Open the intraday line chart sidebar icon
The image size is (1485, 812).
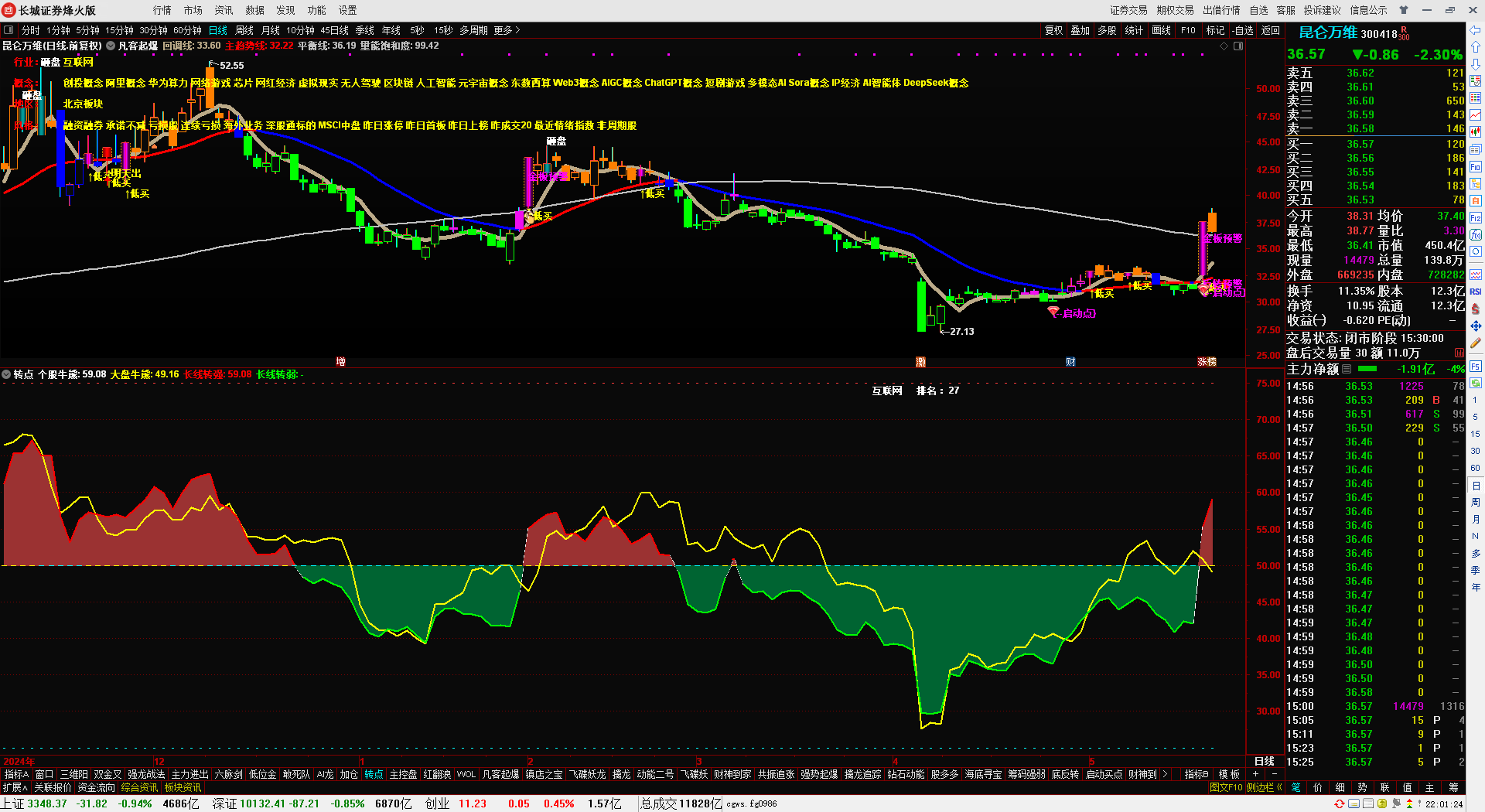pyautogui.click(x=1475, y=115)
